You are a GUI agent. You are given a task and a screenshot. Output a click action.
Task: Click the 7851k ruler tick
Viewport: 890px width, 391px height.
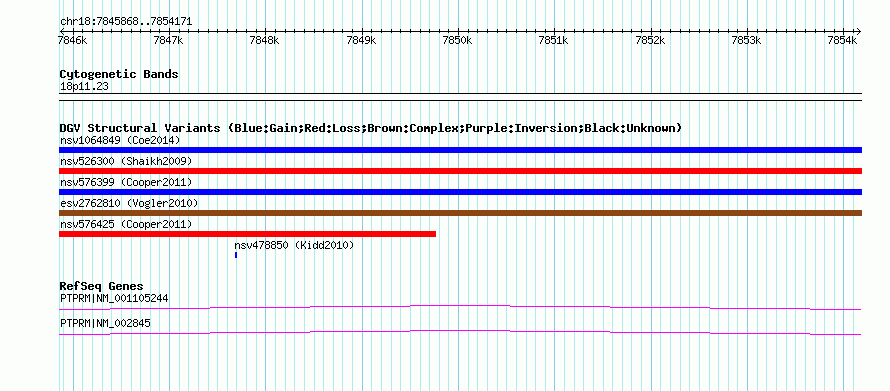[x=554, y=41]
